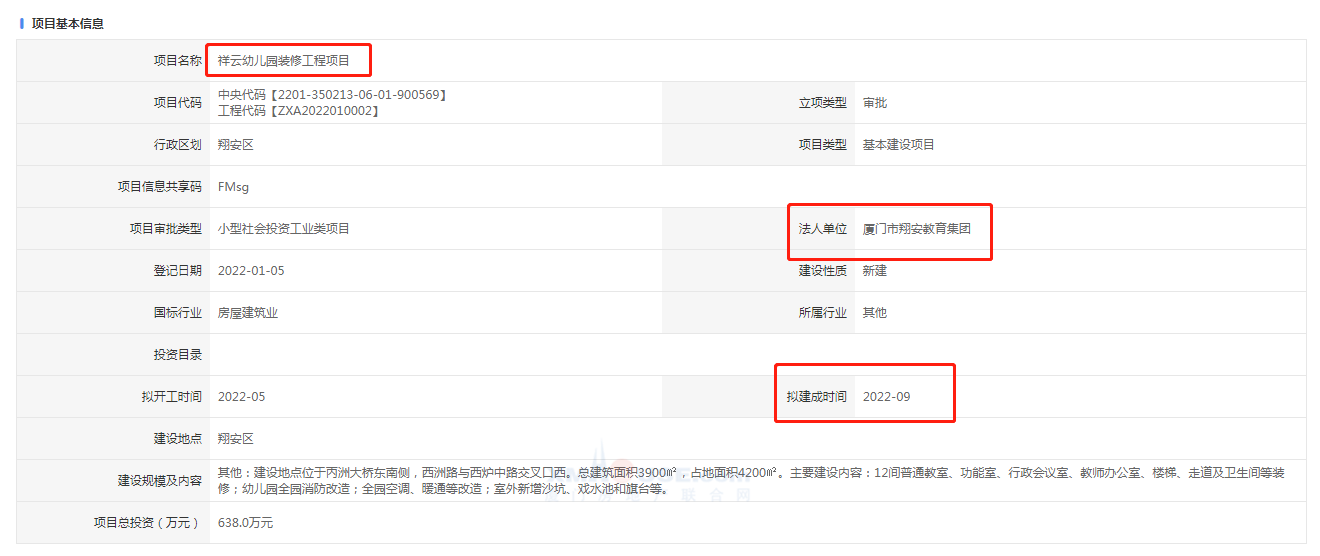Click the 翔安区 value beside 建设地点
This screenshot has height=556, width=1320.
tap(236, 439)
